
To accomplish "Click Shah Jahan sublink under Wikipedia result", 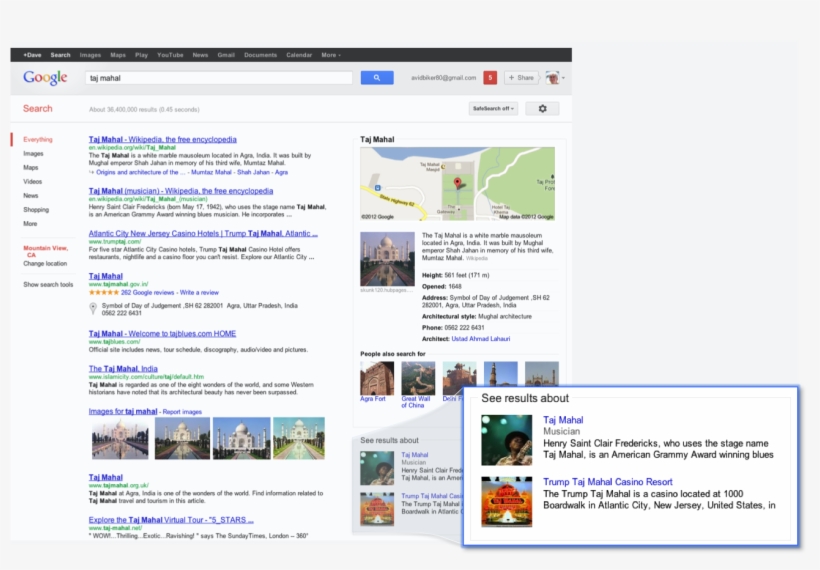I will [254, 172].
